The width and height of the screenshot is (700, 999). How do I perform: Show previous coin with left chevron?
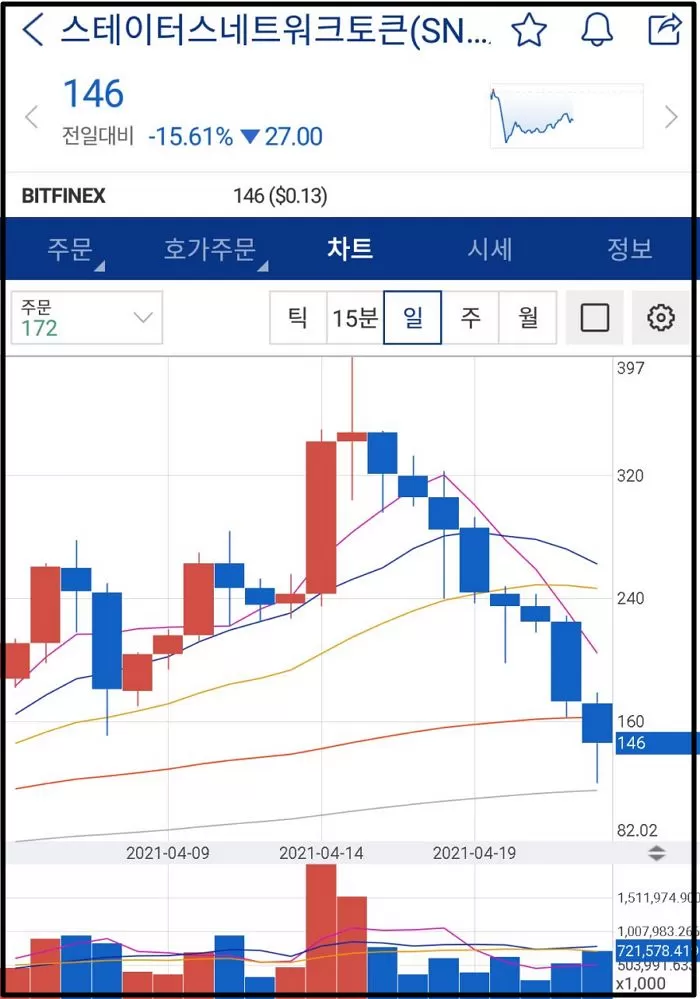(32, 117)
